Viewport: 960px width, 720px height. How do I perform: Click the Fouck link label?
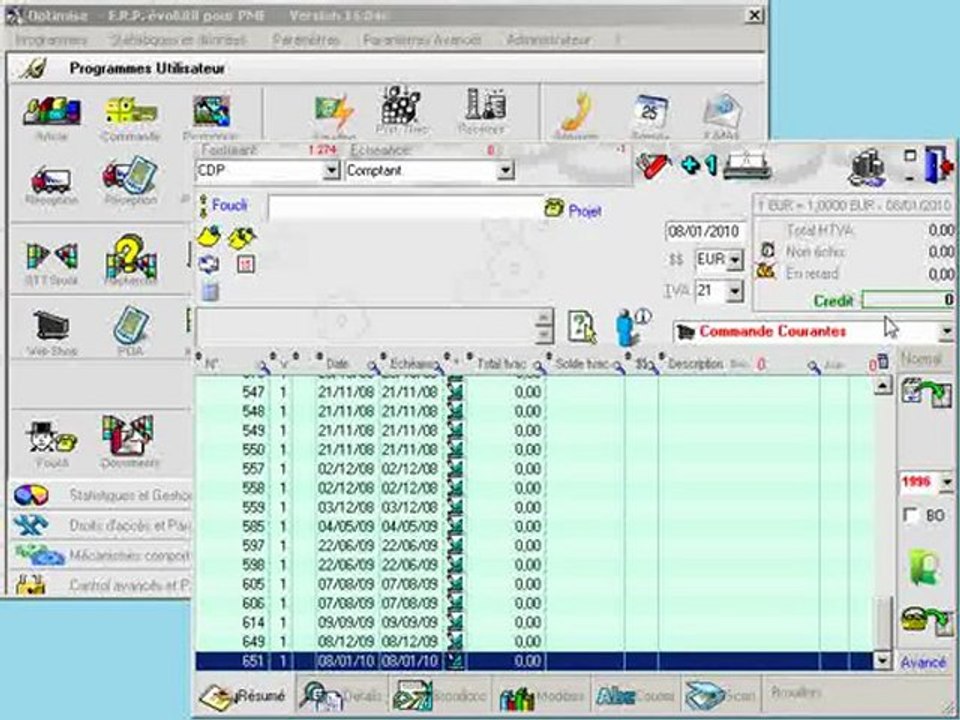click(230, 205)
